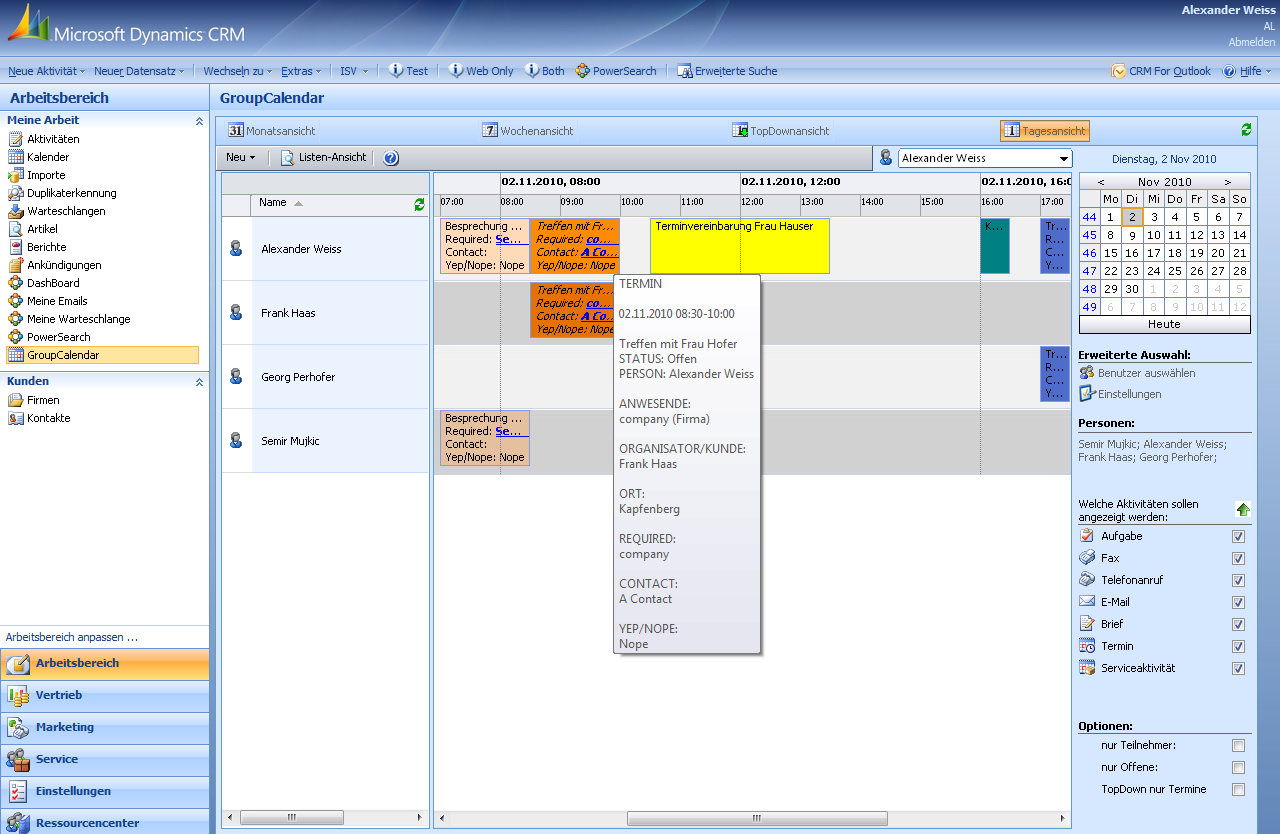Click the Both toolbar button
1280x834 pixels.
coord(545,71)
